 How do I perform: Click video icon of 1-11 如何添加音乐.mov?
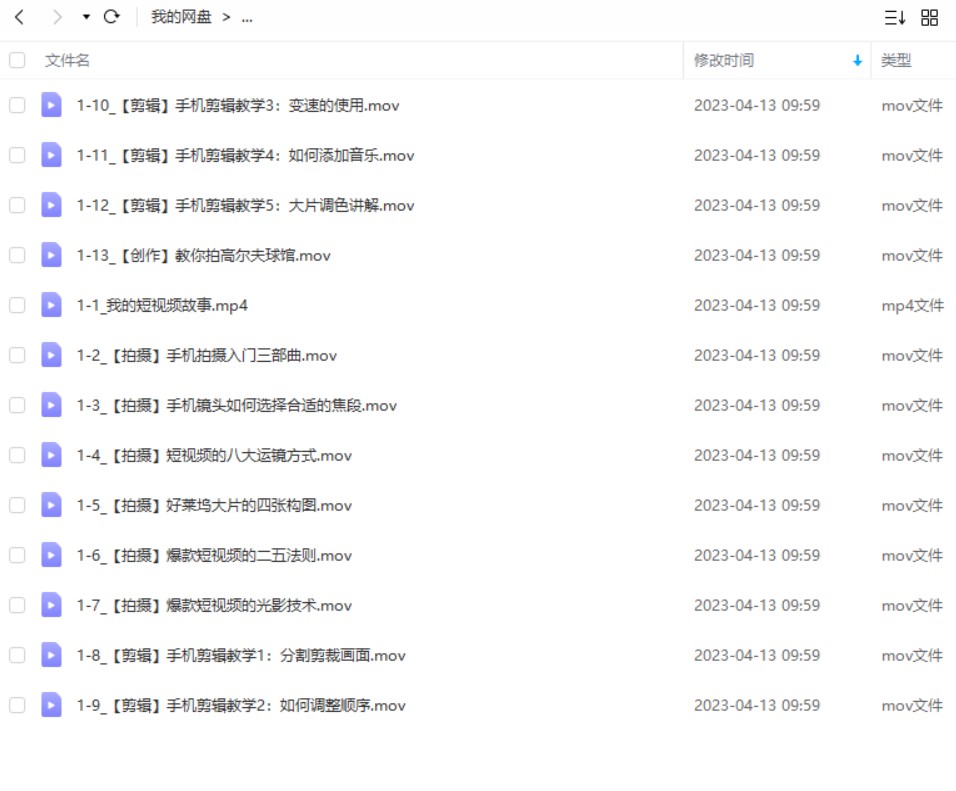click(51, 155)
